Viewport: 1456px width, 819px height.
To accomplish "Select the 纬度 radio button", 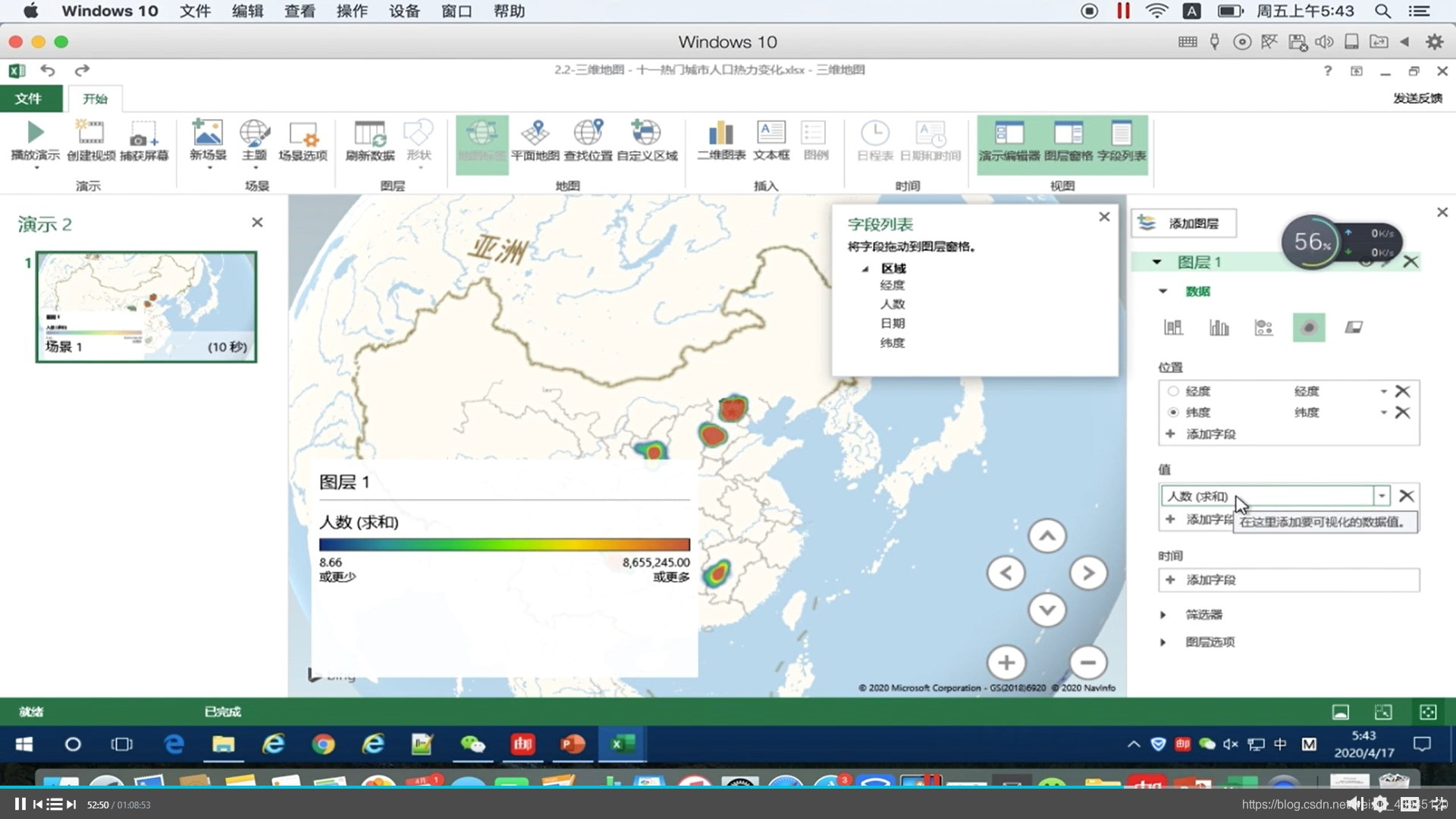I will click(1173, 413).
